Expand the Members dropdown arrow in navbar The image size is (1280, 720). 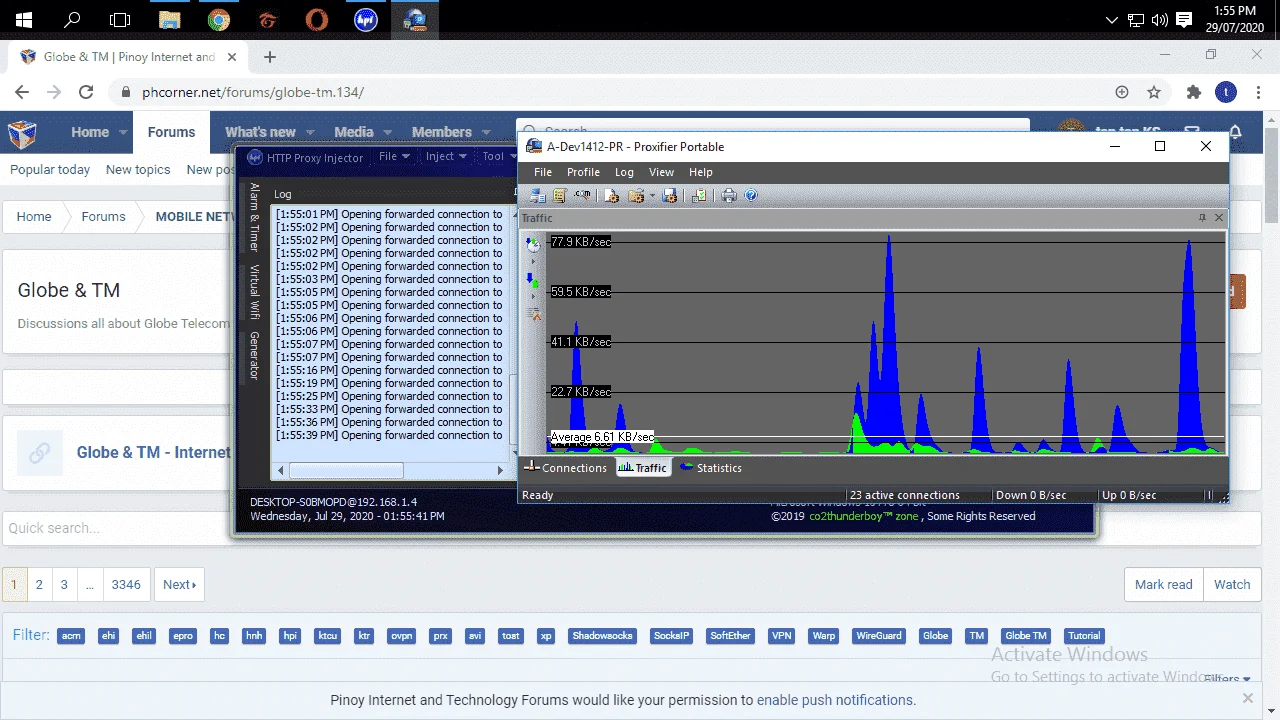pyautogui.click(x=486, y=132)
